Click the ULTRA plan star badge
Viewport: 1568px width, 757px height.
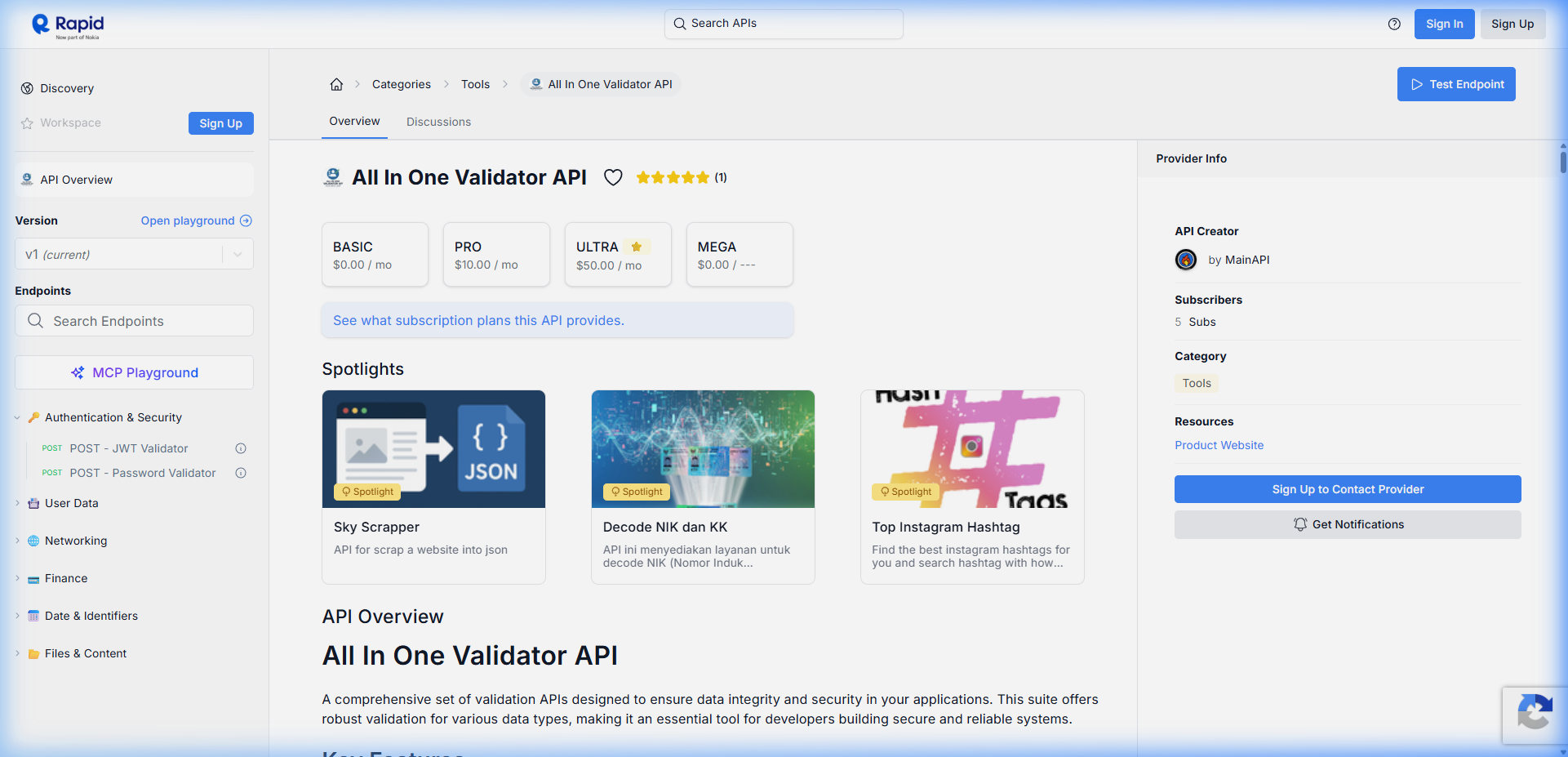[x=637, y=247]
